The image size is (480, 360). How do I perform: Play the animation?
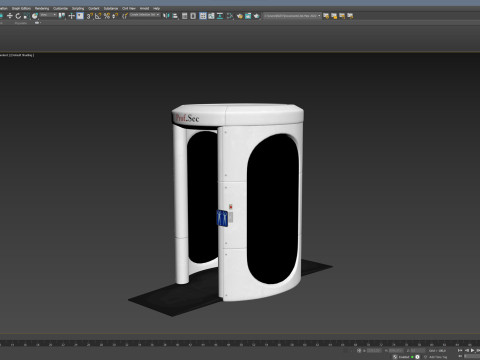(x=473, y=350)
